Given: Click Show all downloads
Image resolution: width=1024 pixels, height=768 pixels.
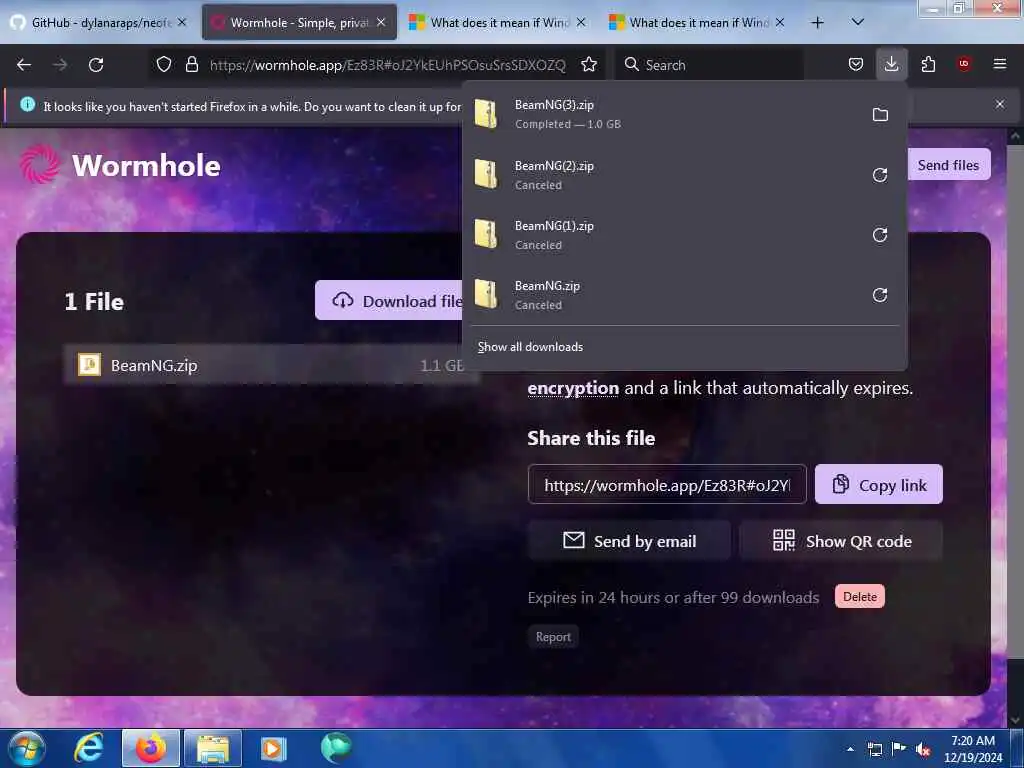Looking at the screenshot, I should [x=530, y=347].
